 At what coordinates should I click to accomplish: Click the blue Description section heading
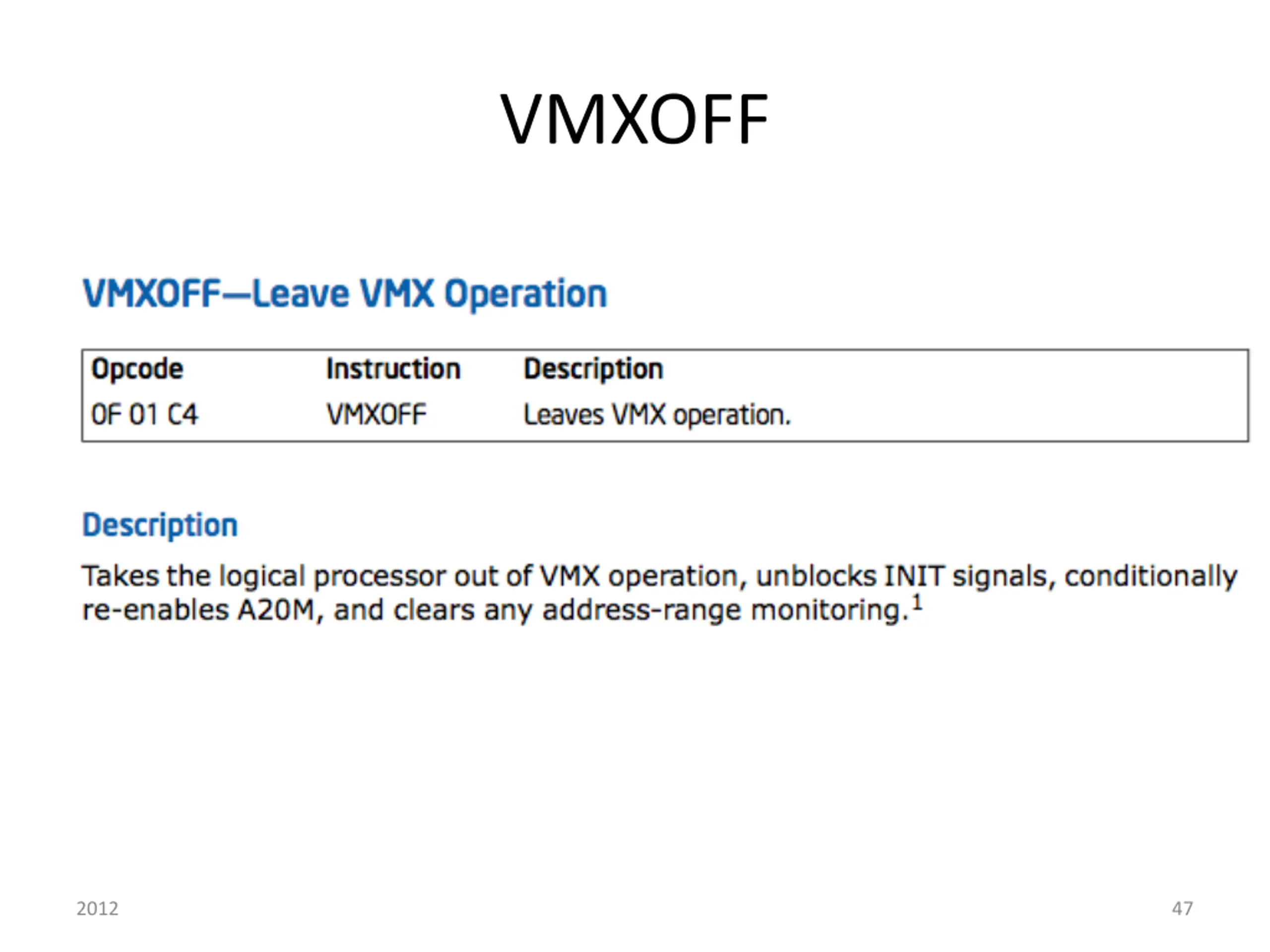tap(160, 525)
